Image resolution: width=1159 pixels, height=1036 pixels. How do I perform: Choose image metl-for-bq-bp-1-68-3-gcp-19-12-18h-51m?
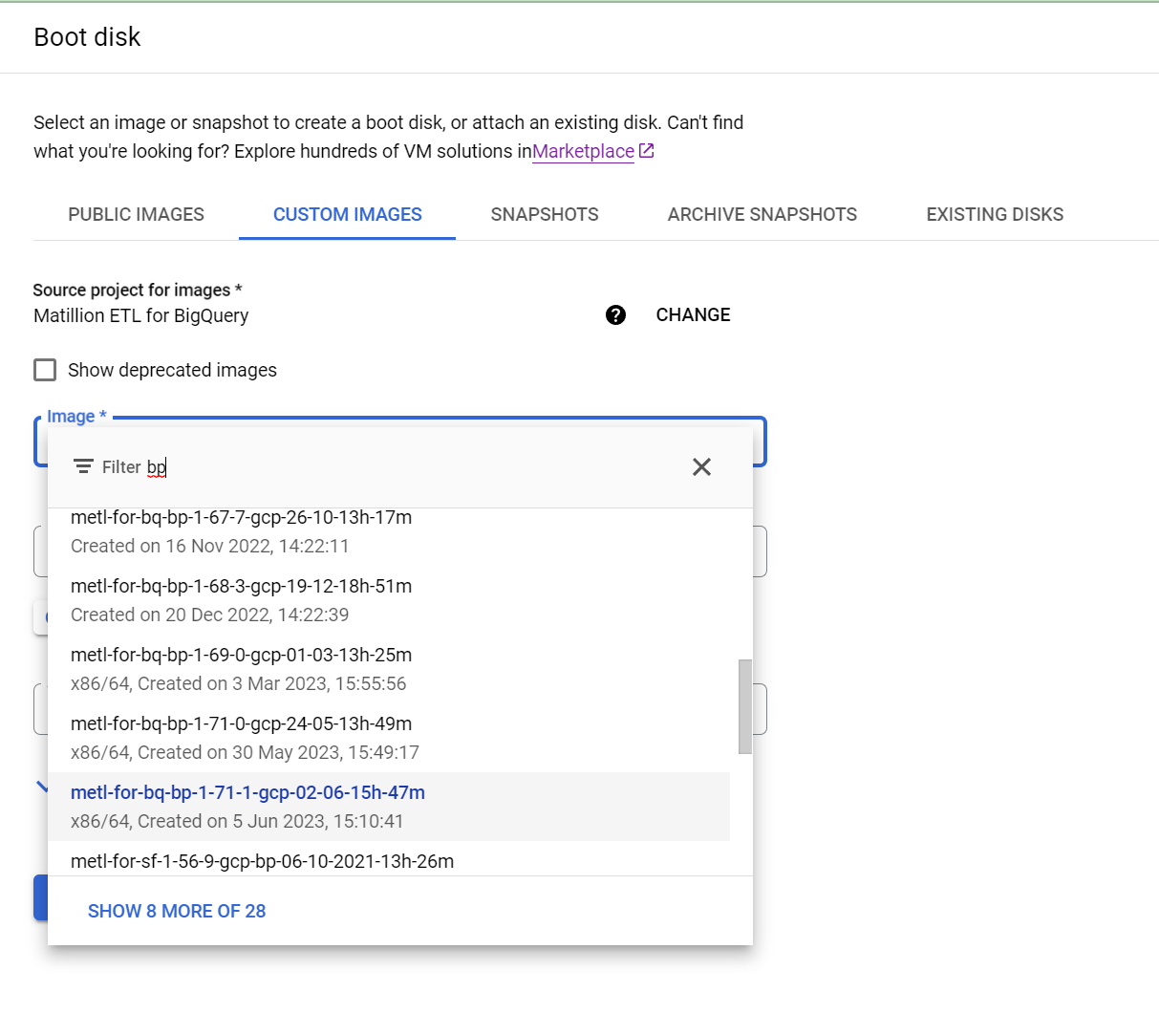[x=389, y=600]
